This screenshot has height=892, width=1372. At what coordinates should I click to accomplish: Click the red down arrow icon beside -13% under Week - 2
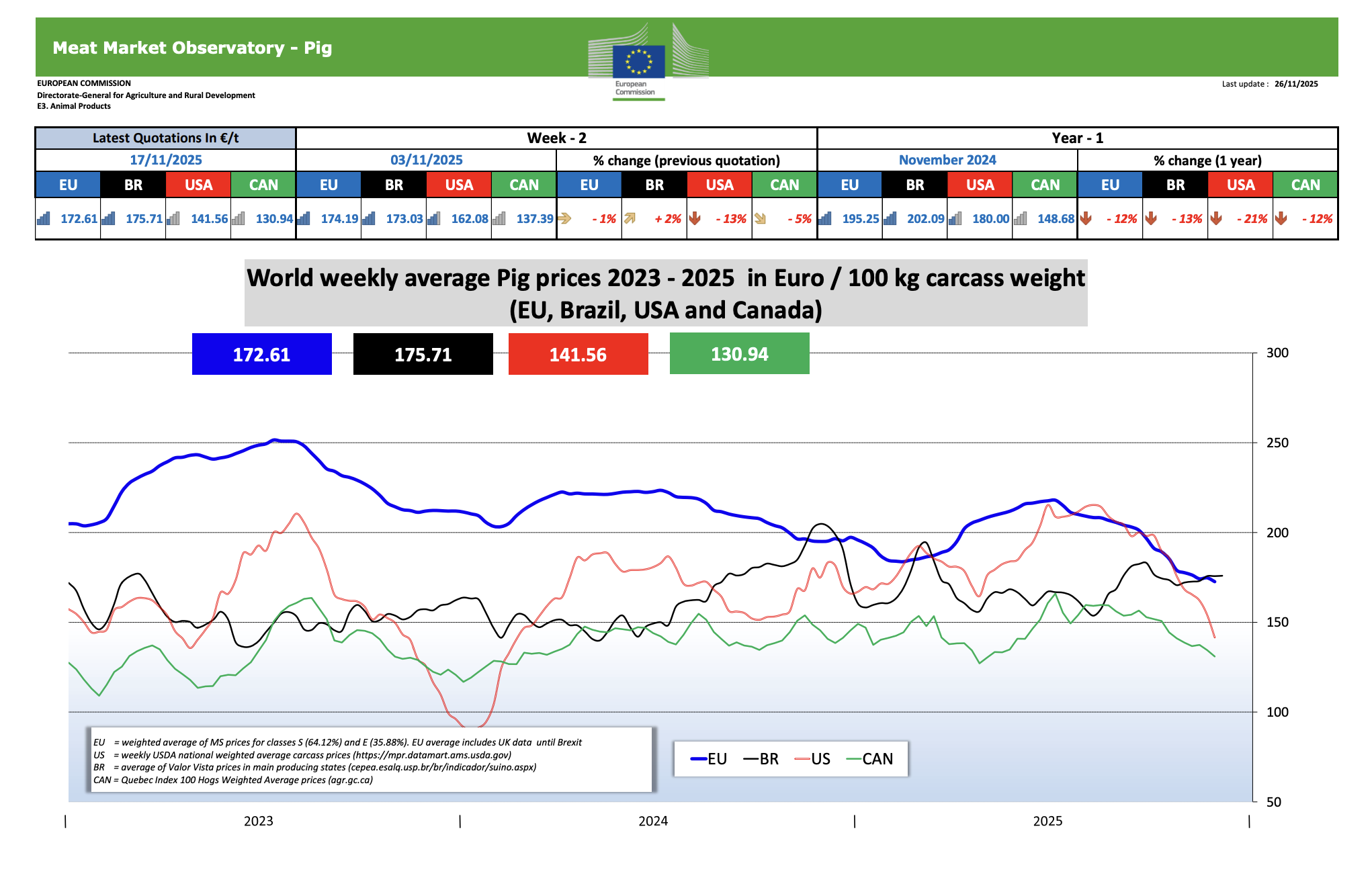coord(695,218)
